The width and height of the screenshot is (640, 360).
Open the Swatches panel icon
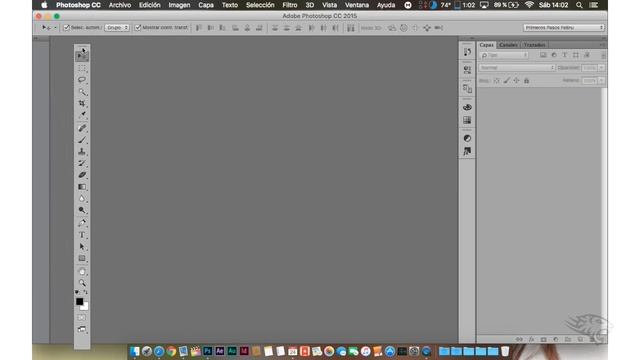coord(467,120)
